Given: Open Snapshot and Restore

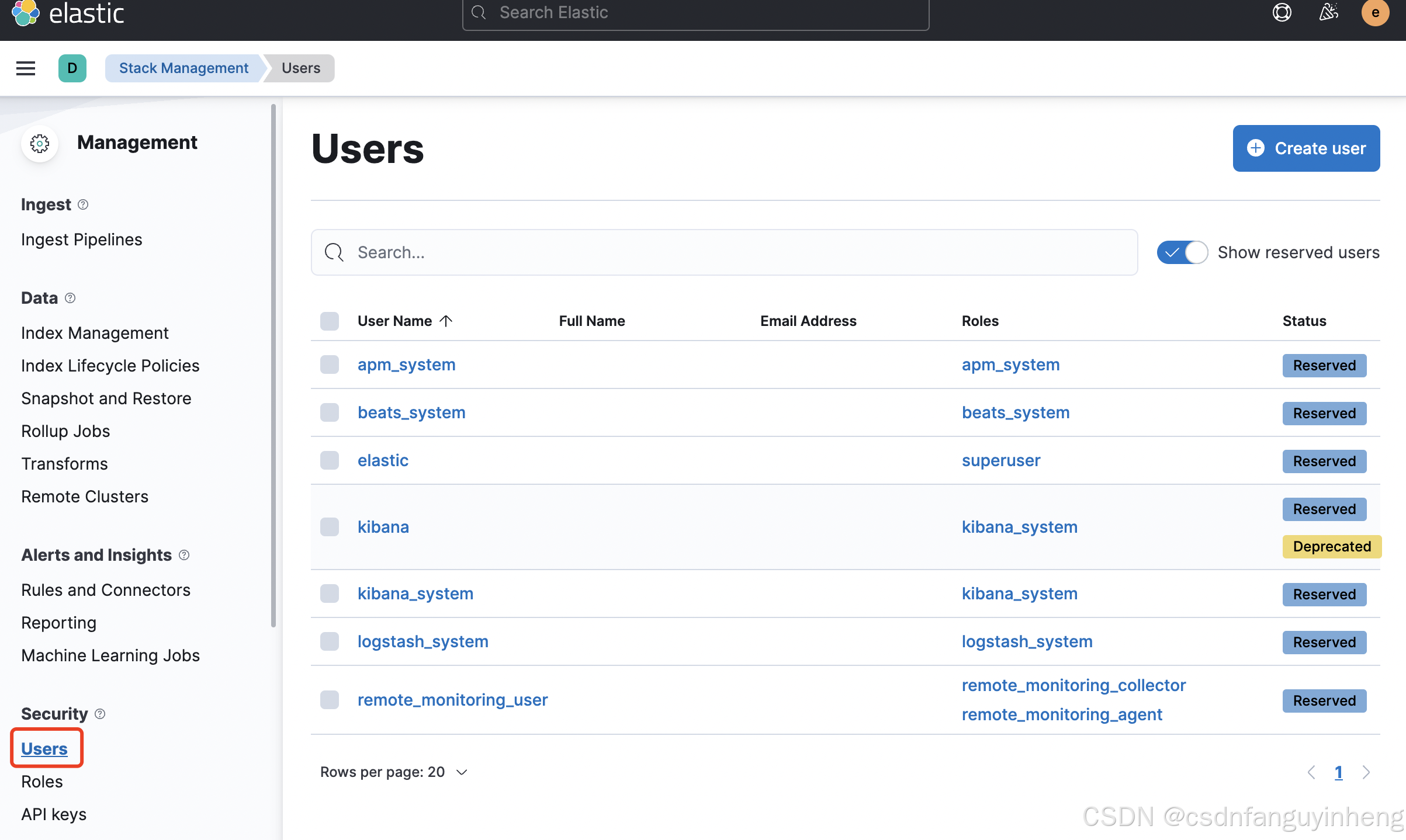Looking at the screenshot, I should (x=106, y=398).
